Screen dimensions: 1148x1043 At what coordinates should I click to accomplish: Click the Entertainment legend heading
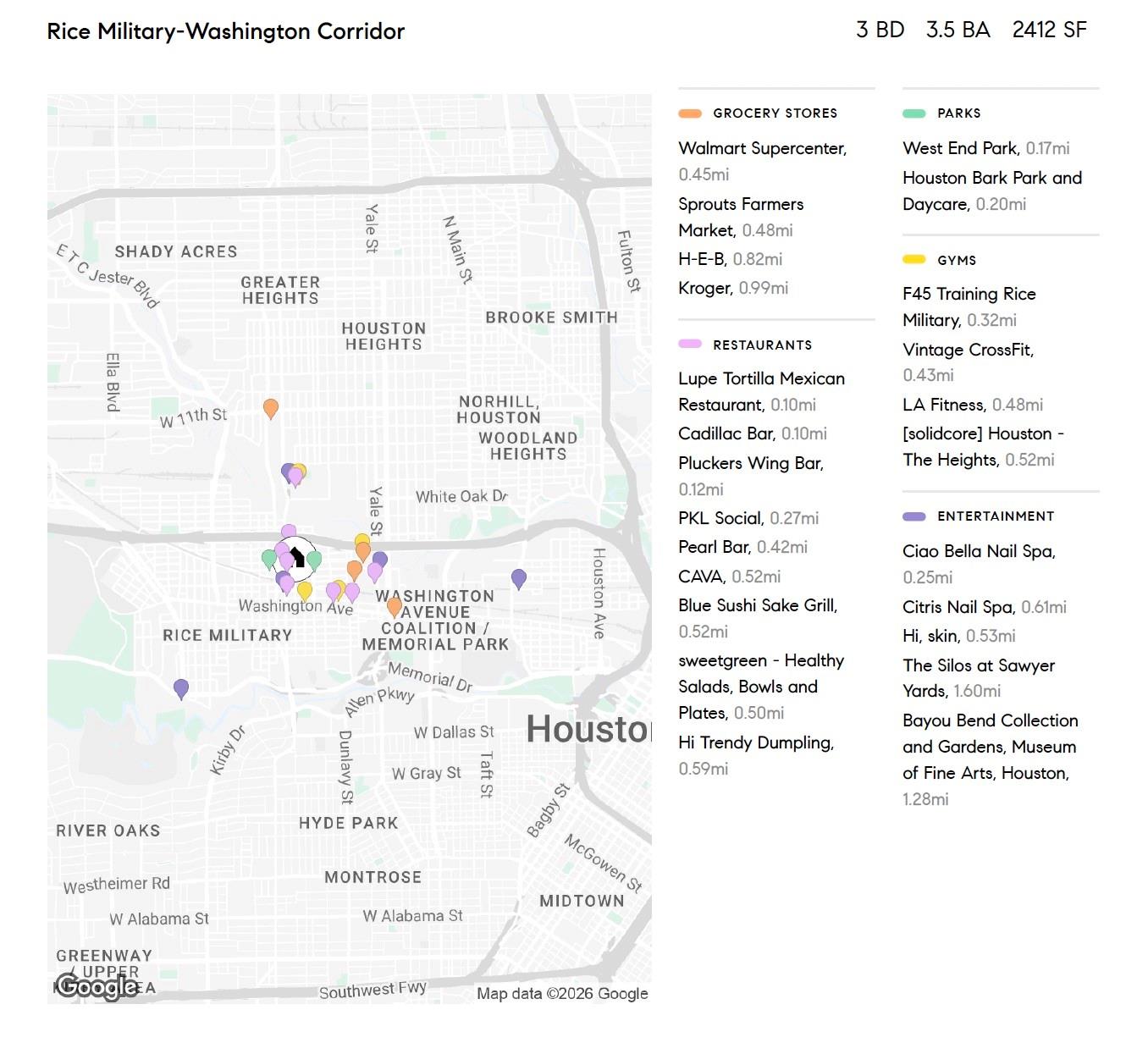click(x=996, y=516)
